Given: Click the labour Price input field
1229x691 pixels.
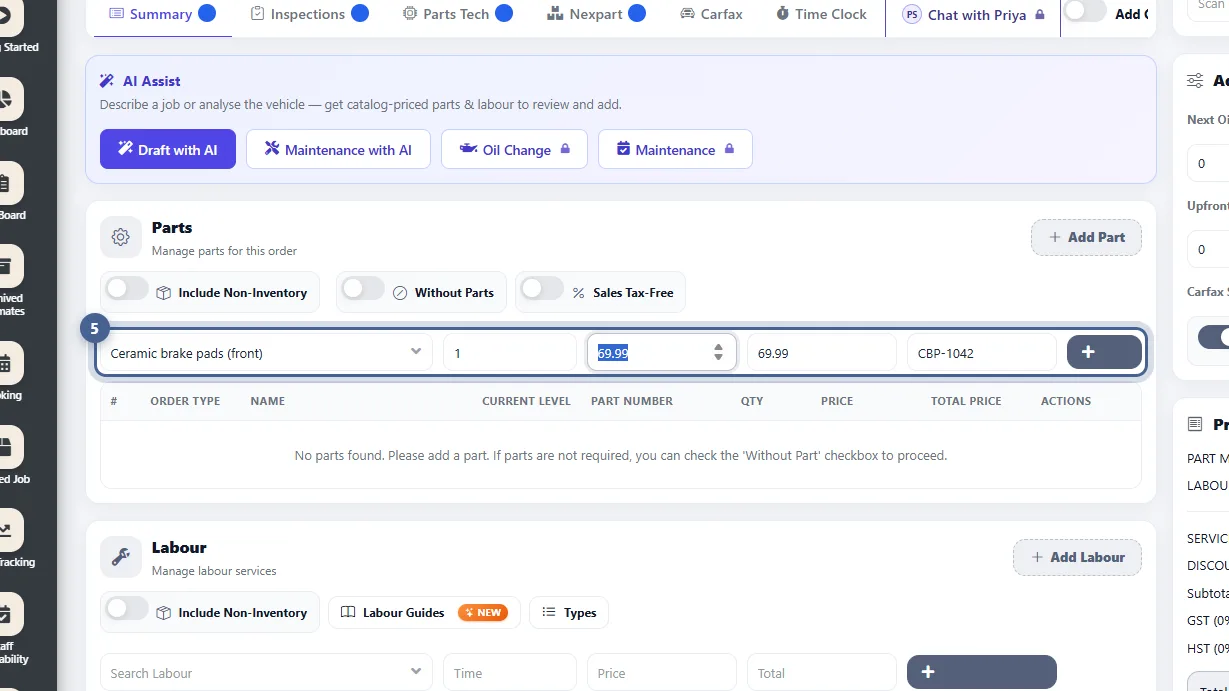Looking at the screenshot, I should click(662, 672).
